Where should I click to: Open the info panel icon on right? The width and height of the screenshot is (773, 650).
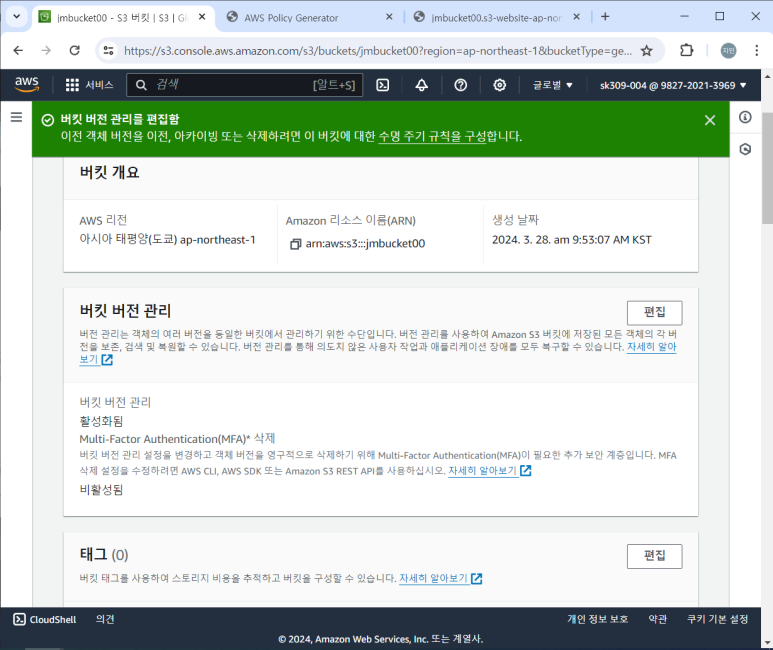click(x=745, y=117)
